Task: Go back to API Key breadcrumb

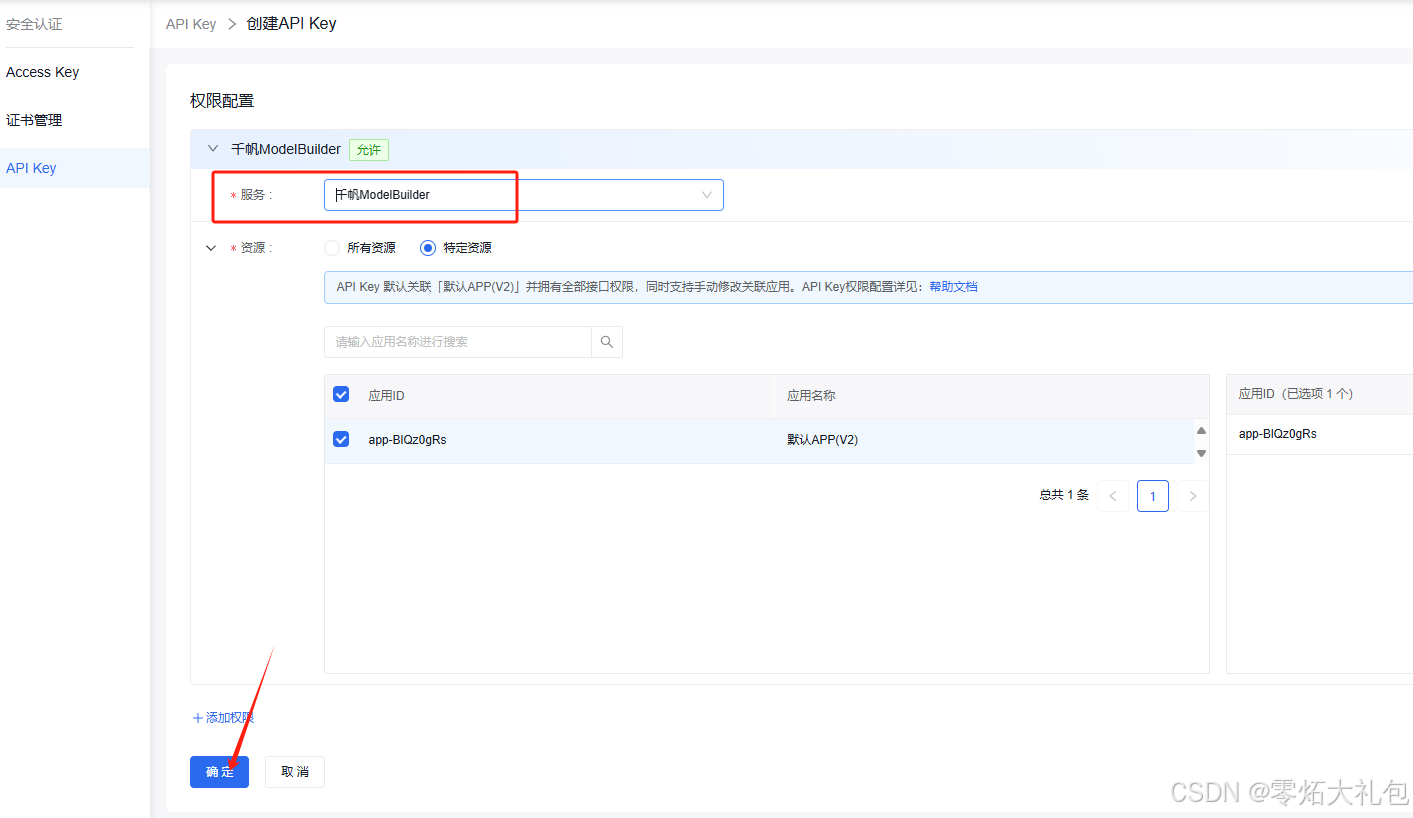Action: 191,24
